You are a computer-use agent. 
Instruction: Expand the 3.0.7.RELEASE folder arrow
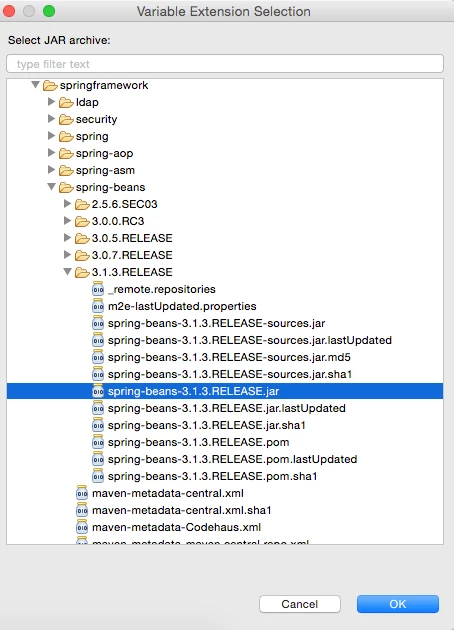pos(67,255)
